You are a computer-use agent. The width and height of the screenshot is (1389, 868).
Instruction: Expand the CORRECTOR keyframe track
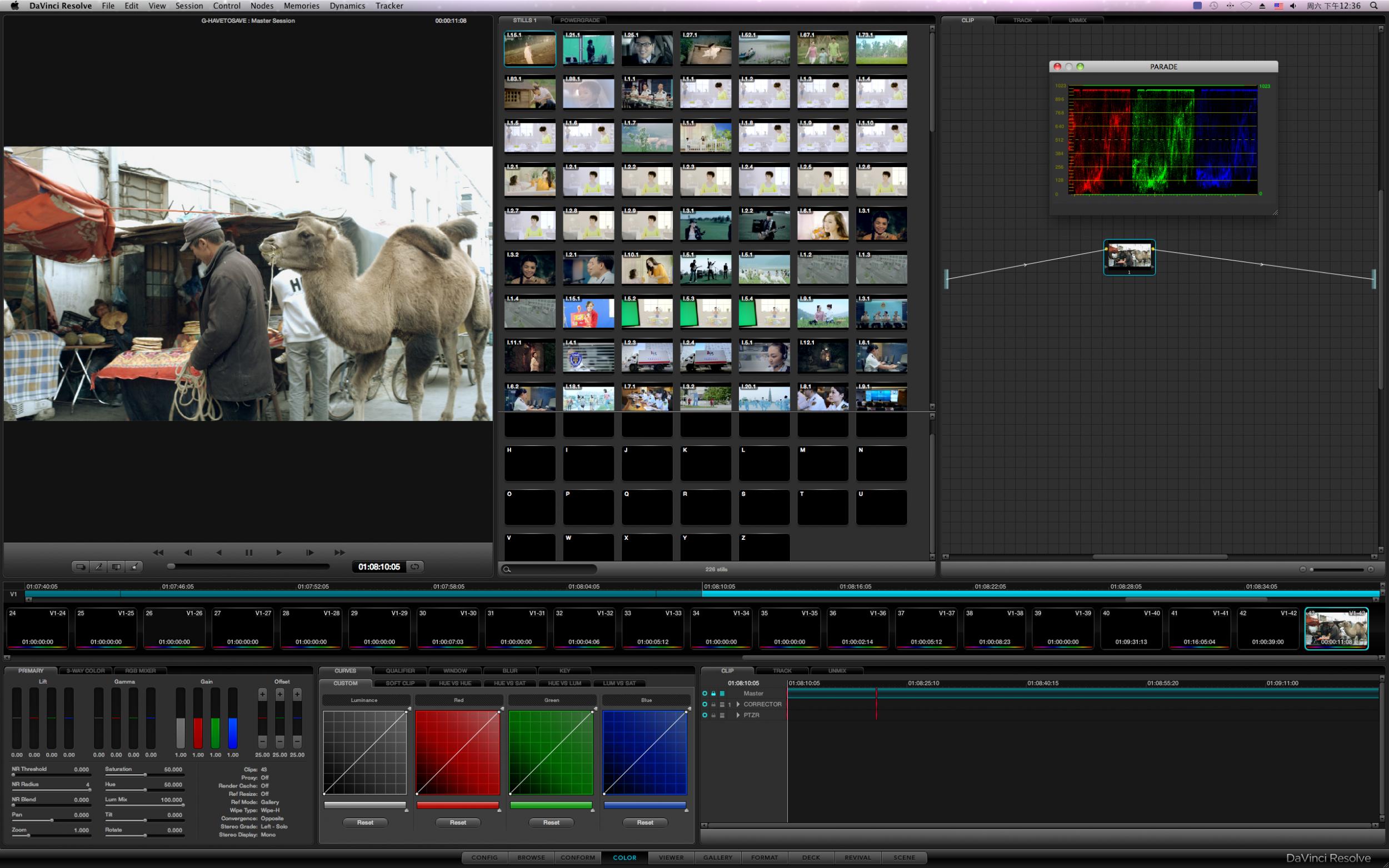pos(738,704)
